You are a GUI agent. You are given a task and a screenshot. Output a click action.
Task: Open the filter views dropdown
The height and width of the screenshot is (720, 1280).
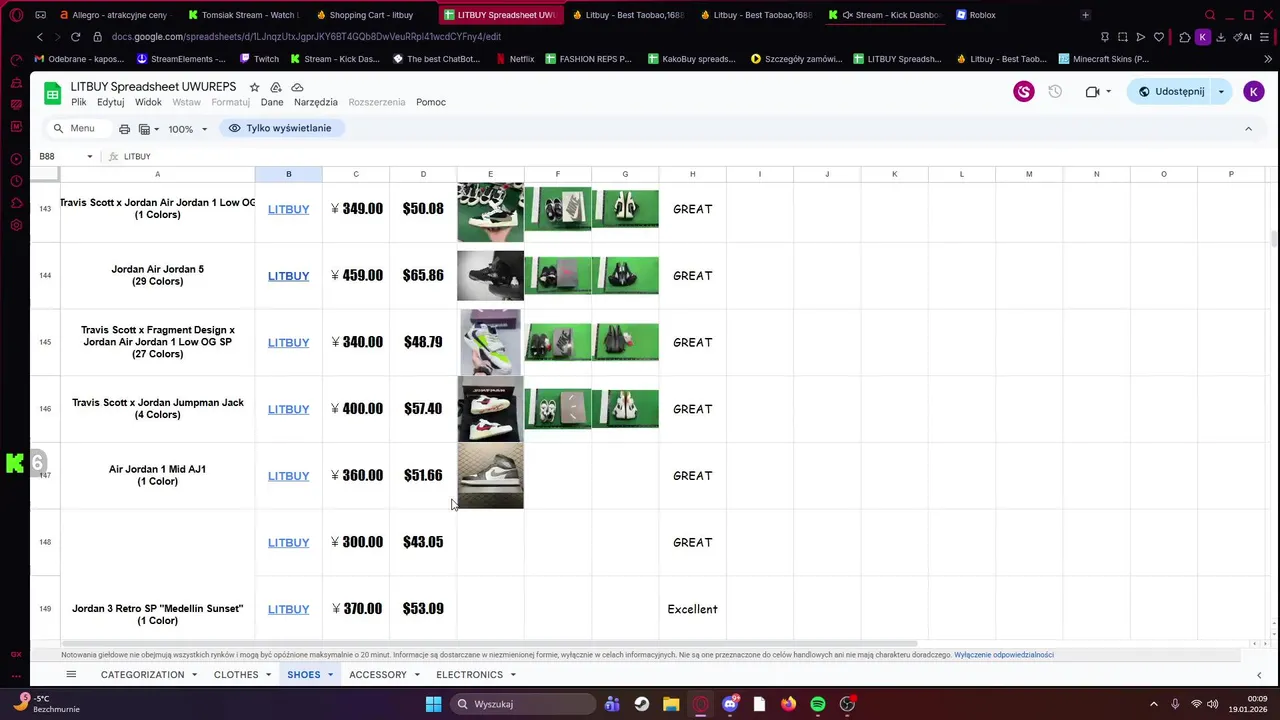point(149,129)
